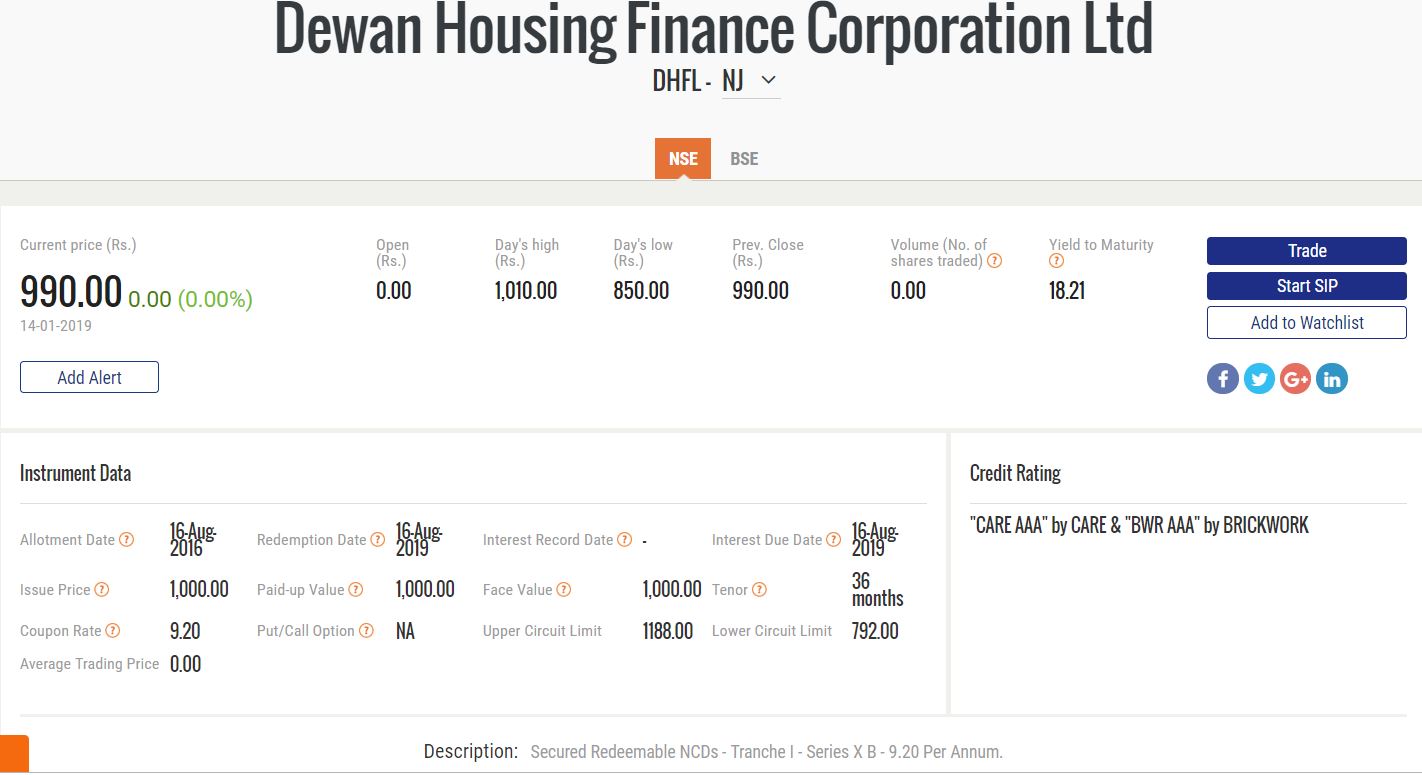The height and width of the screenshot is (775, 1422).
Task: Select the NSE exchange tab
Action: 683,159
